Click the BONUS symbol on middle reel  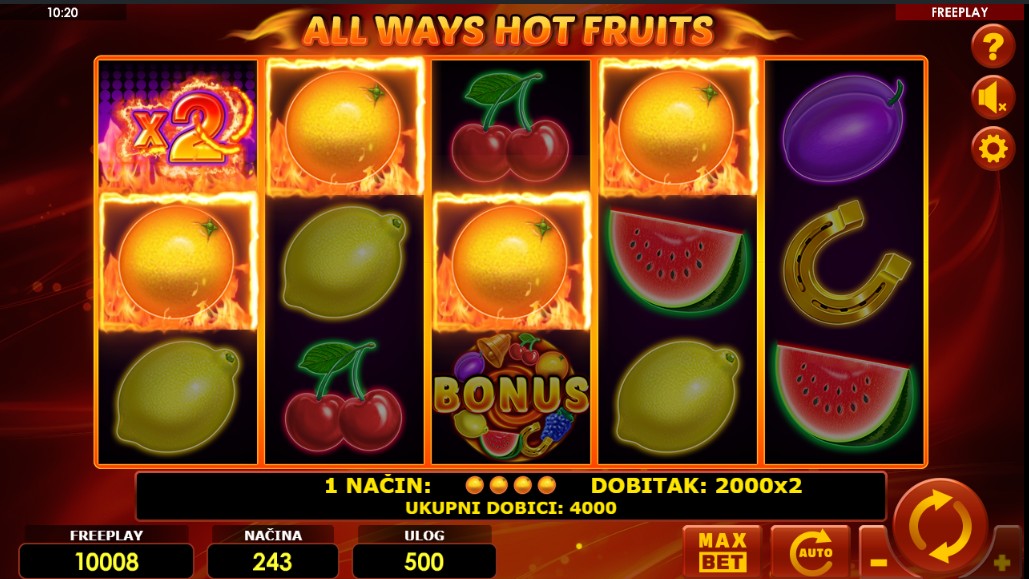pyautogui.click(x=511, y=396)
